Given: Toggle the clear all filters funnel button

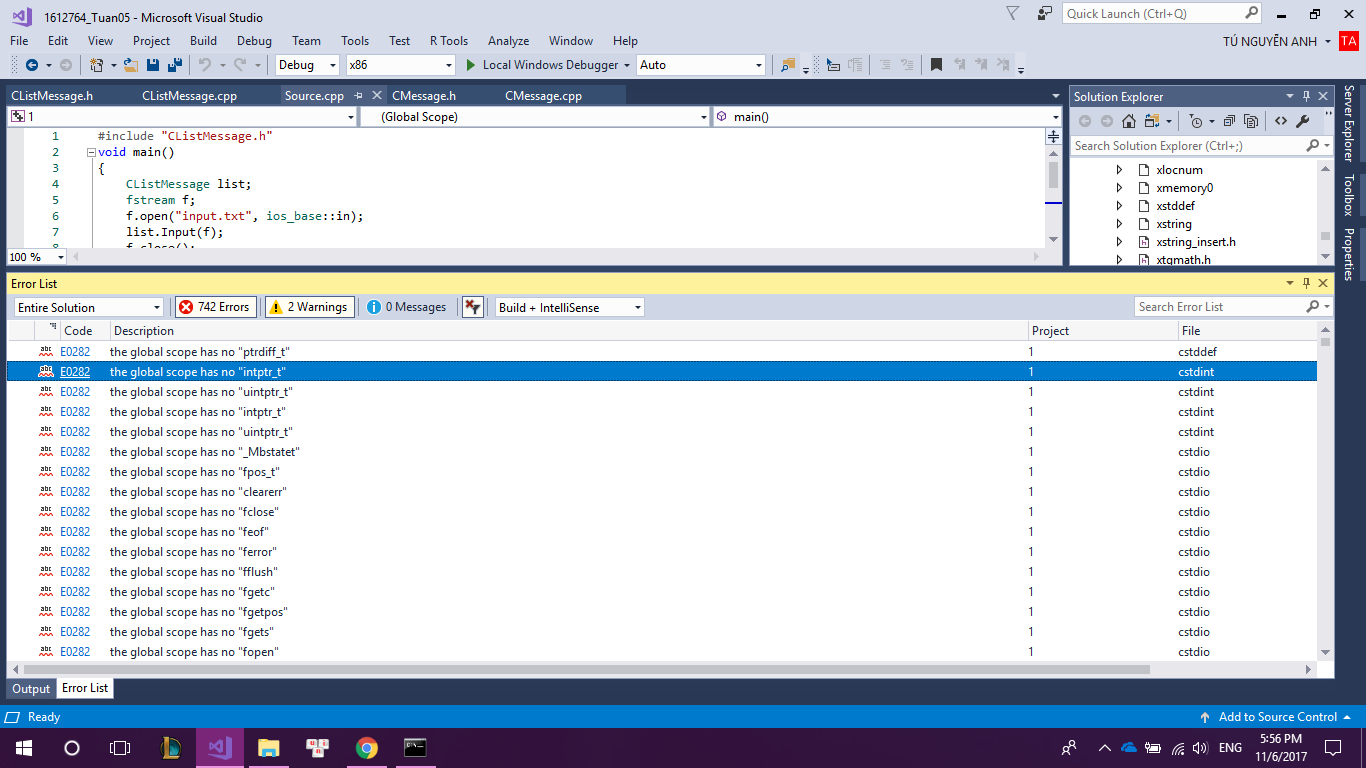Looking at the screenshot, I should [x=473, y=307].
